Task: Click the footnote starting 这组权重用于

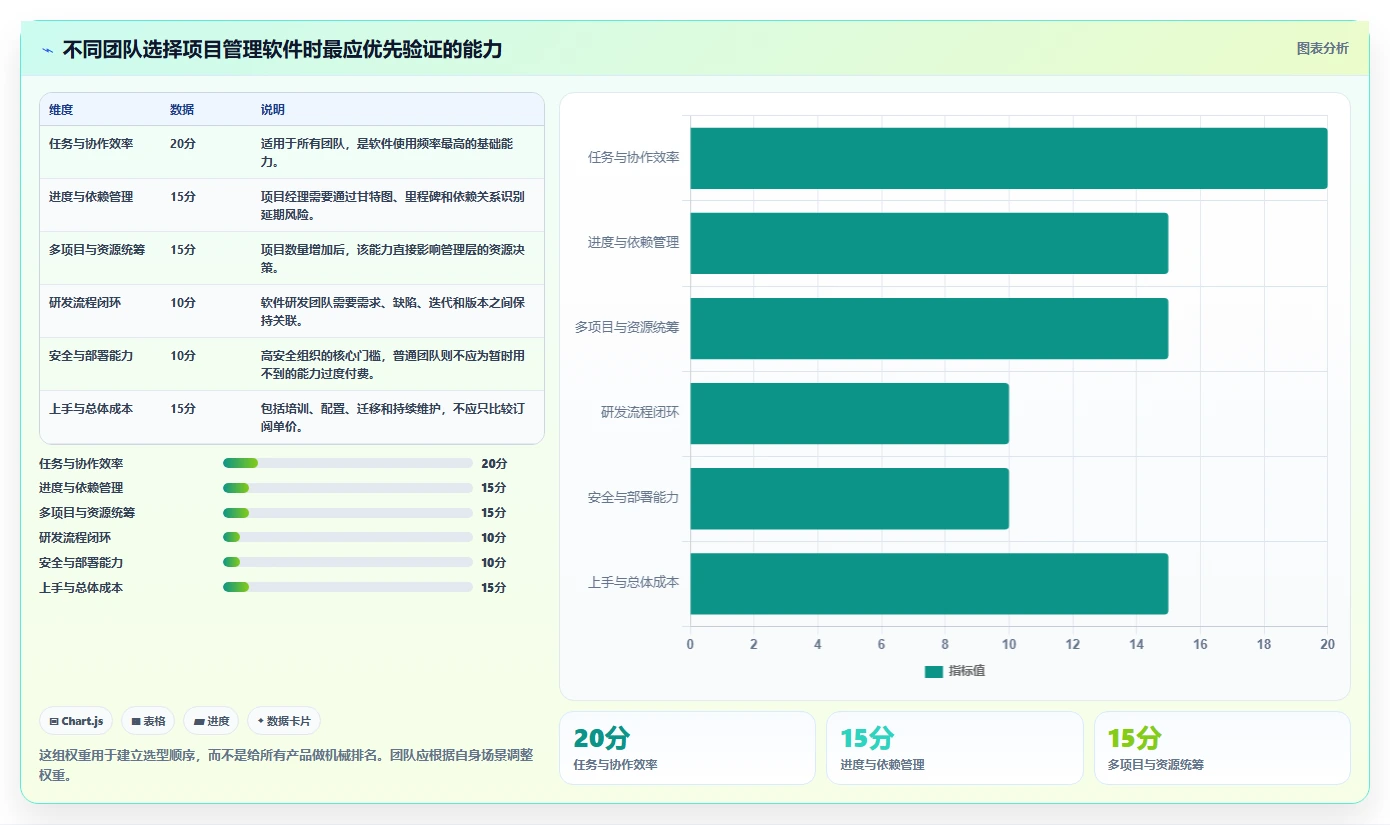Action: click(286, 764)
